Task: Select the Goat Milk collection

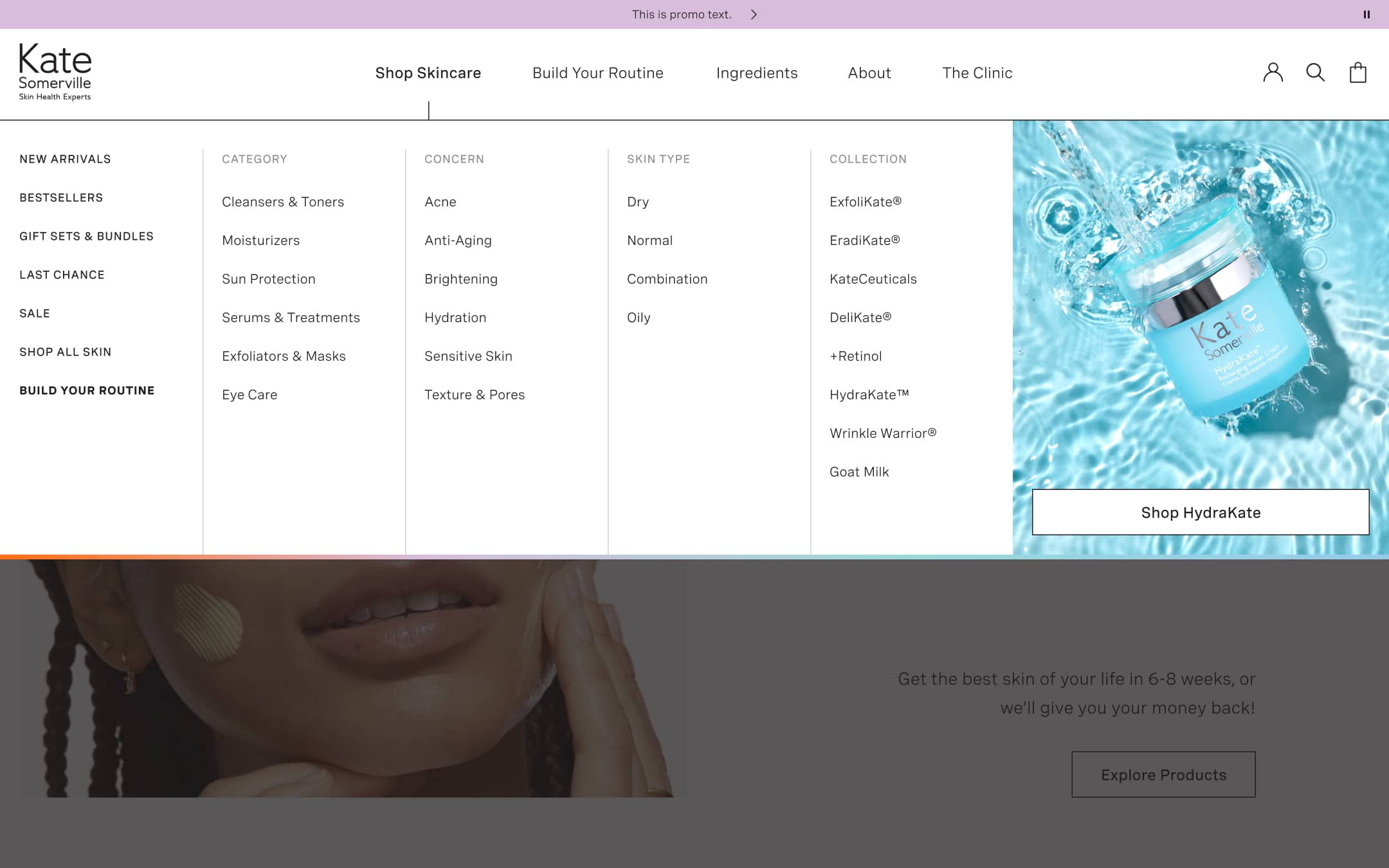Action: (859, 471)
